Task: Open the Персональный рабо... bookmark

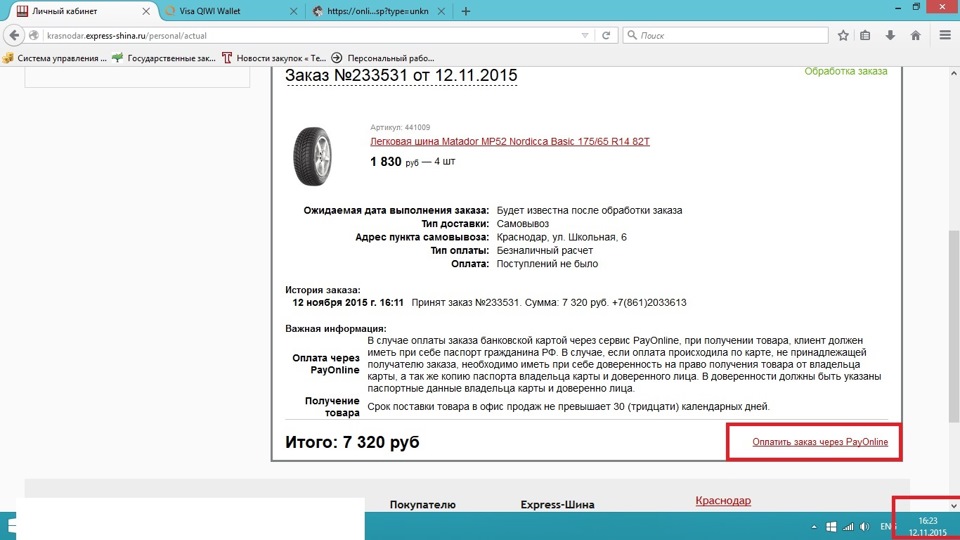Action: tap(383, 58)
